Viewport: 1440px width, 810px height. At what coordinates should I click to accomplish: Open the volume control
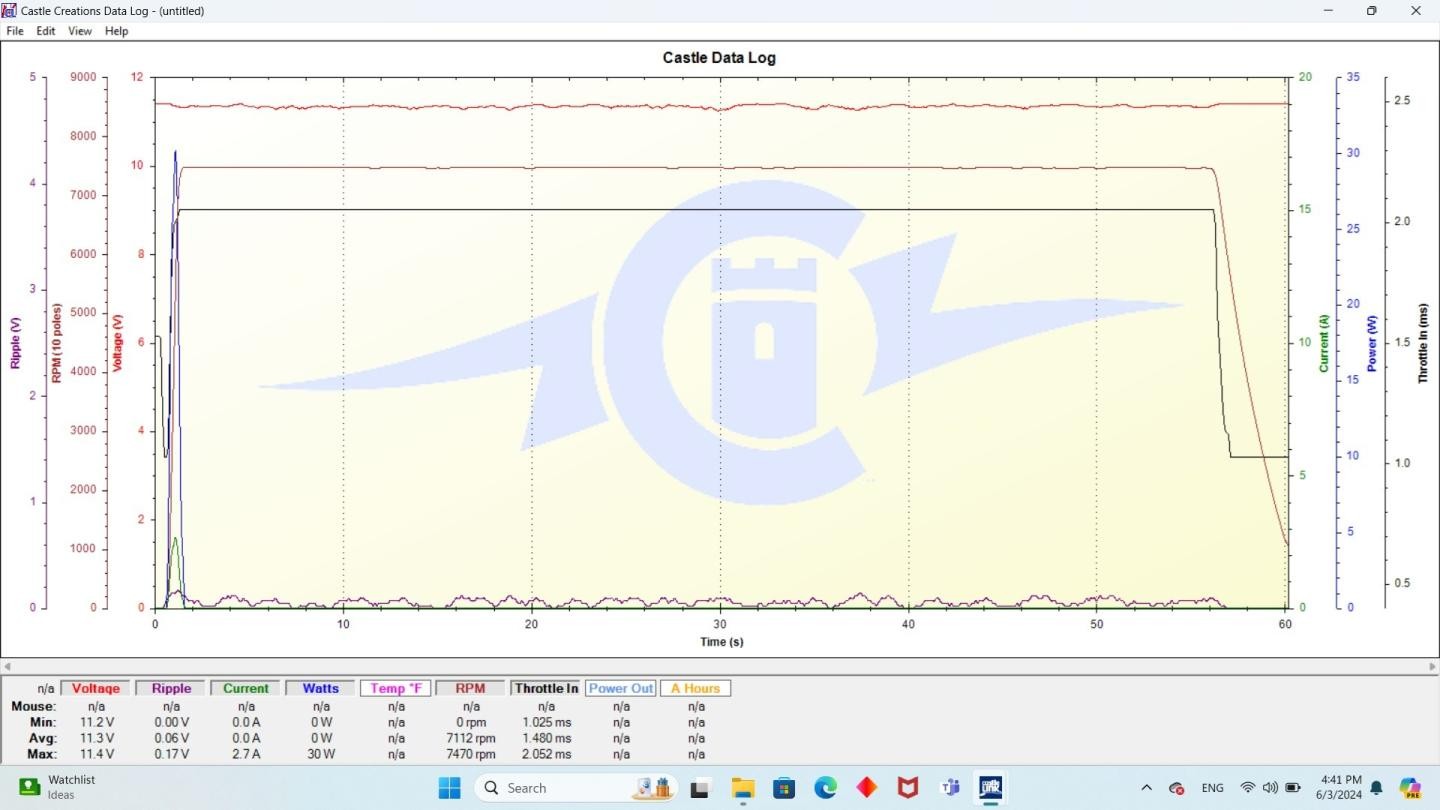tap(1270, 788)
